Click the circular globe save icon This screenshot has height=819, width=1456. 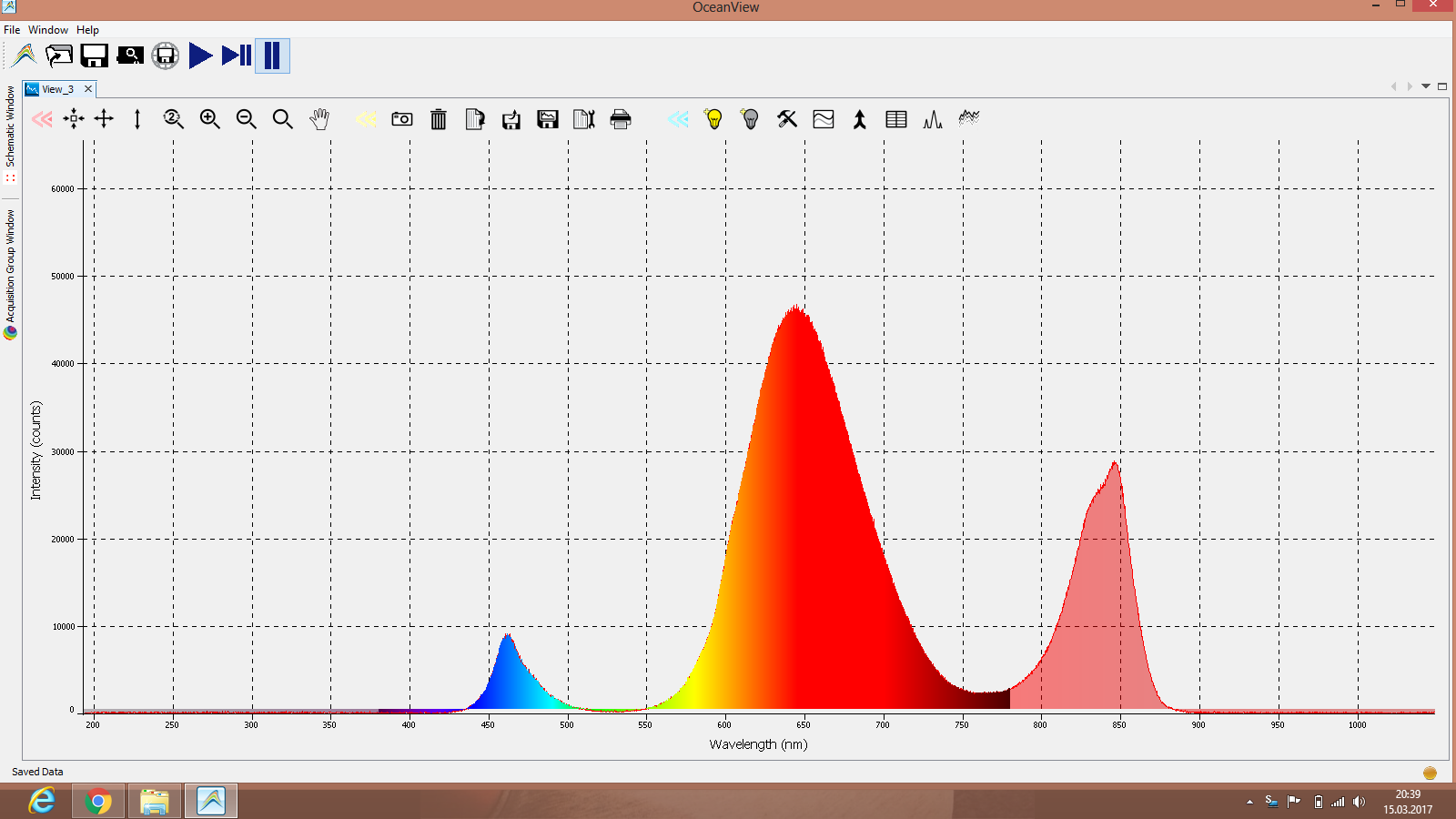(165, 56)
